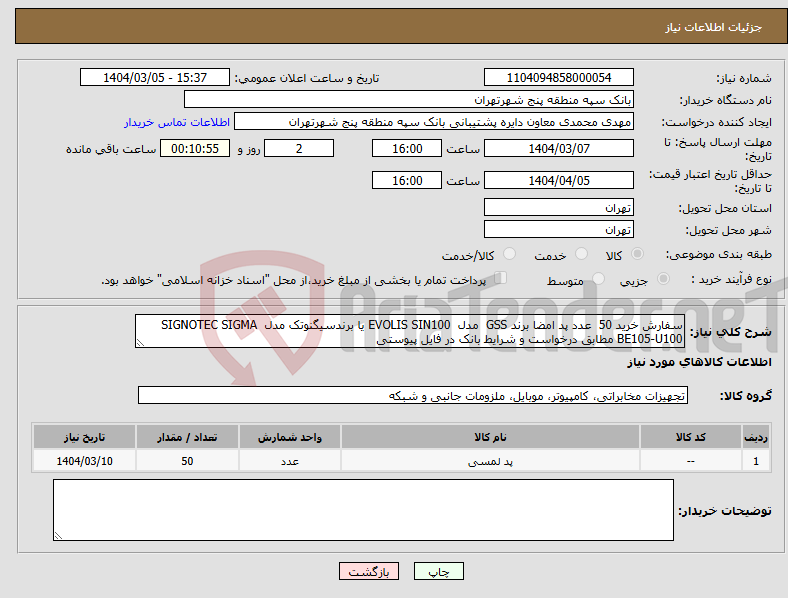Click the buyer name field بانک سپه

point(409,99)
